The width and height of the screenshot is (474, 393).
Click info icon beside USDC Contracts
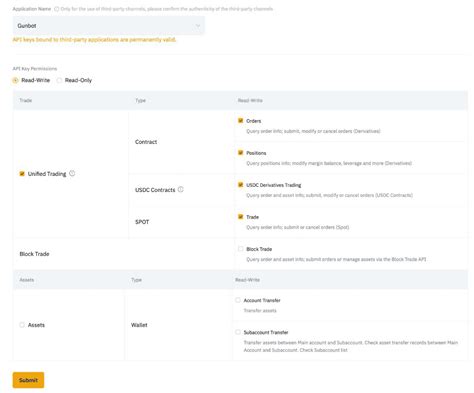click(181, 189)
